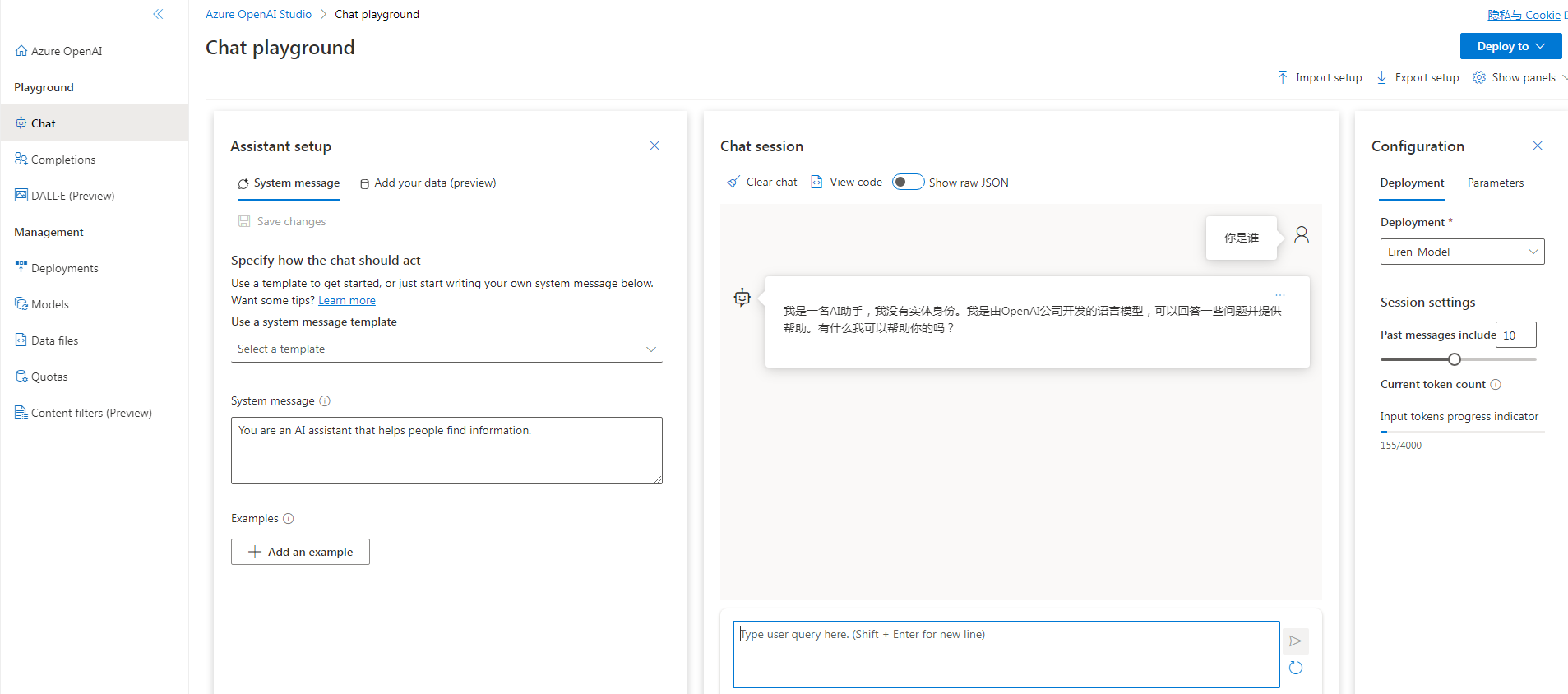Screen dimensions: 1568x694
Task: Select the System message tab
Action: [x=289, y=183]
